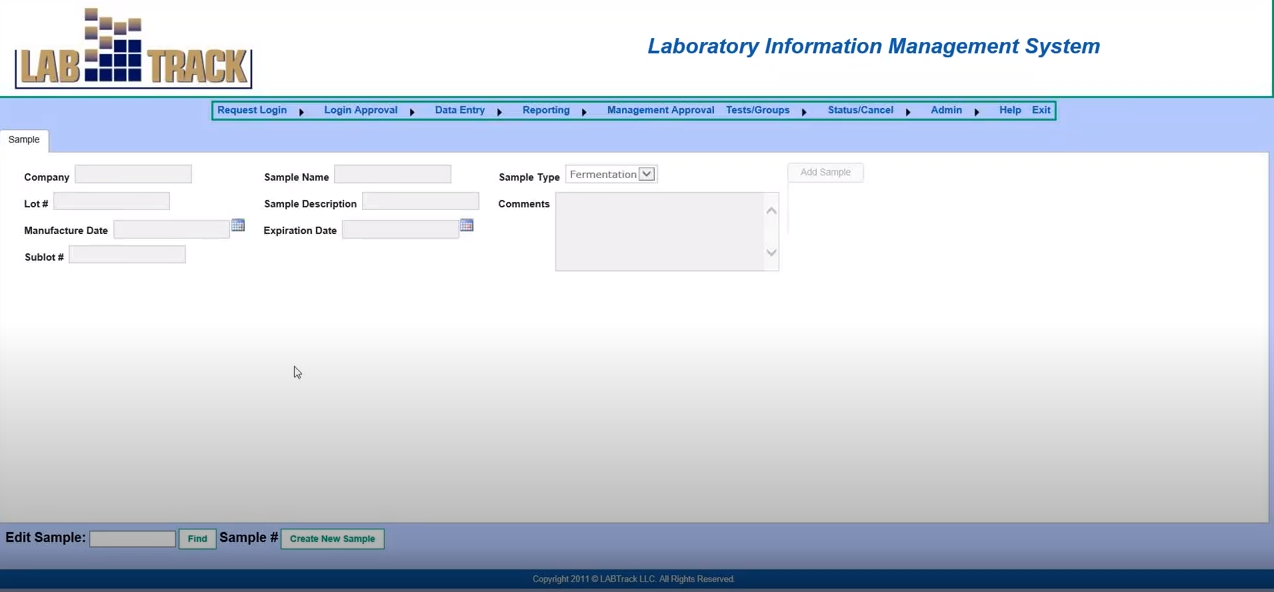Select the Sample tab

[x=24, y=139]
